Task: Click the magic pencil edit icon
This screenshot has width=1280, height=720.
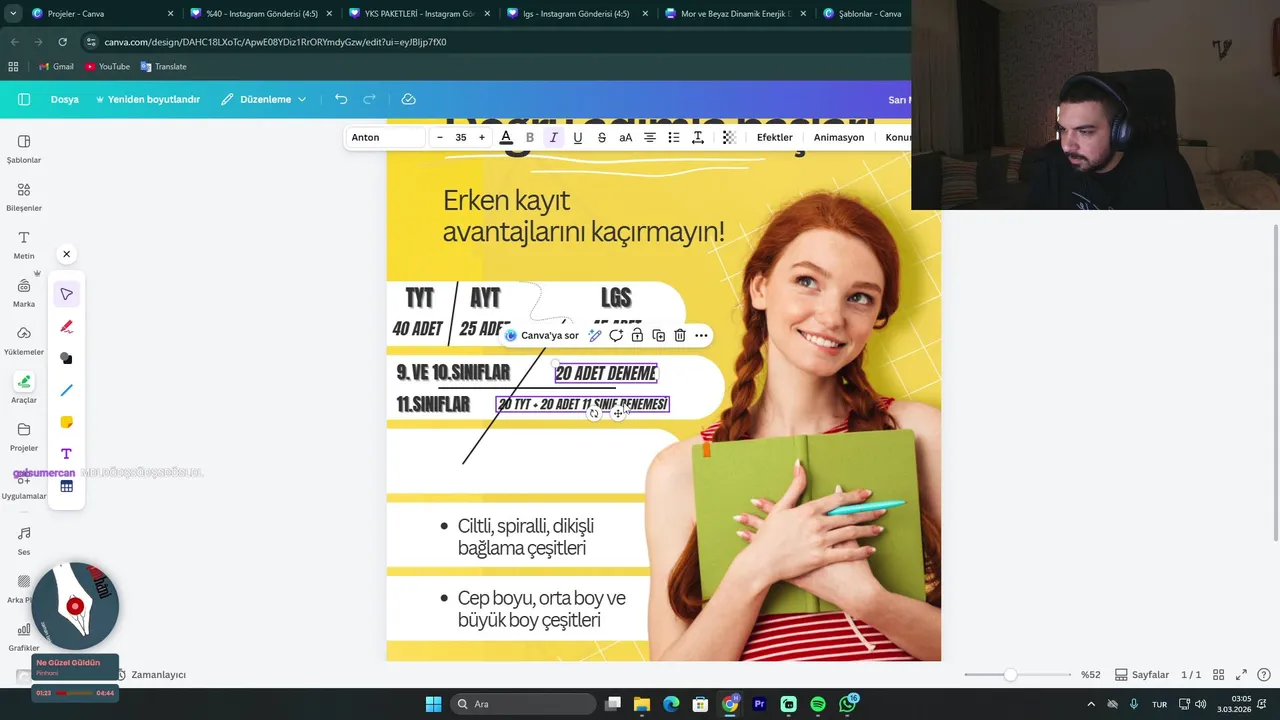Action: (595, 336)
